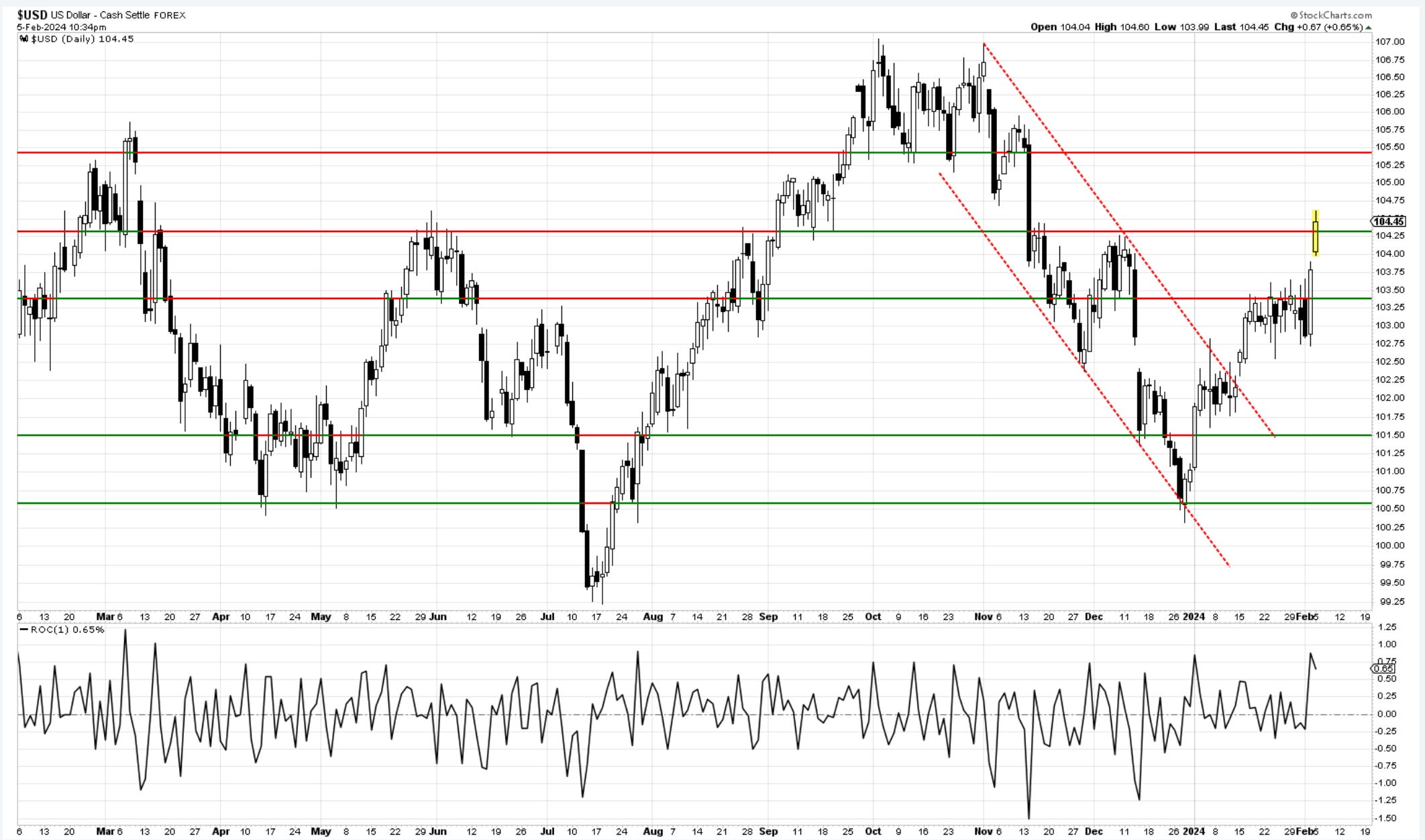Screen dimensions: 1425x840
Task: Click the ROC(1) 0.65% indicator label
Action: 67,629
